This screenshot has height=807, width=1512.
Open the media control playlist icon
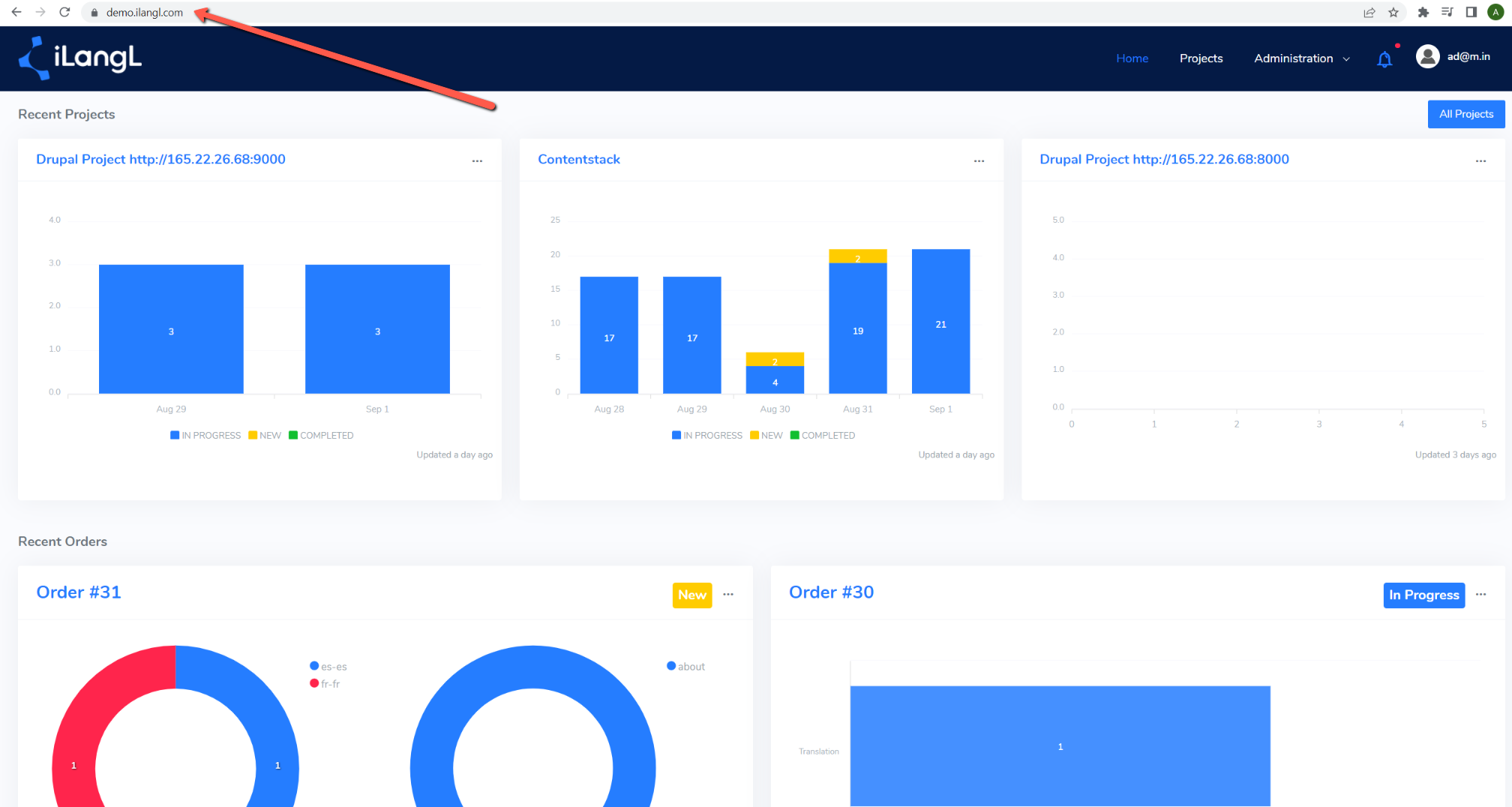tap(1447, 12)
